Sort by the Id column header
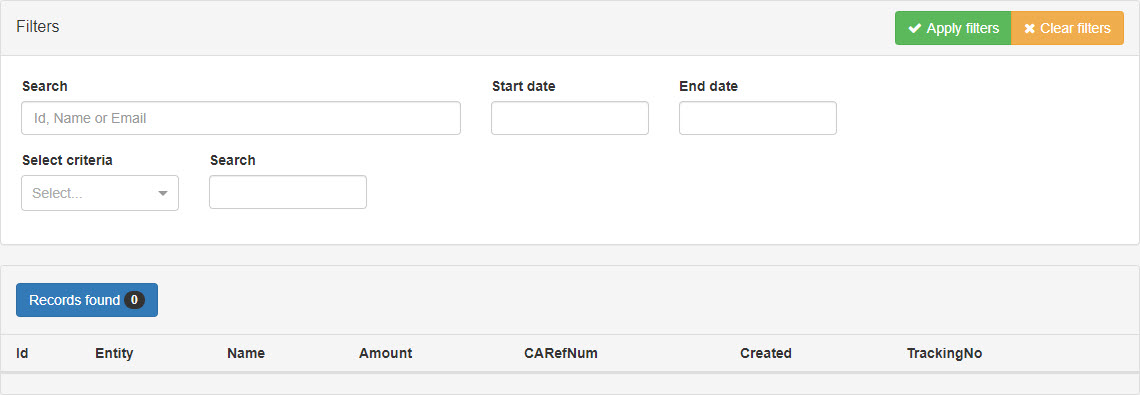1140x395 pixels. [23, 354]
